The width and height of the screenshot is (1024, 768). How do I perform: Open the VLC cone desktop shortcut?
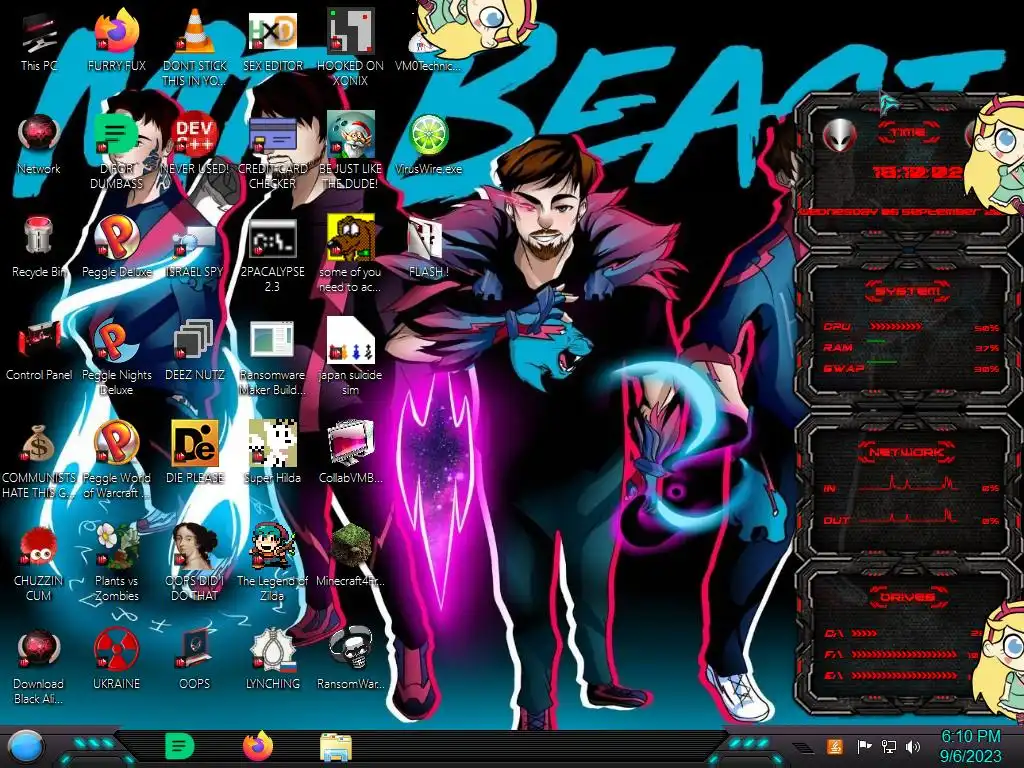pos(195,46)
